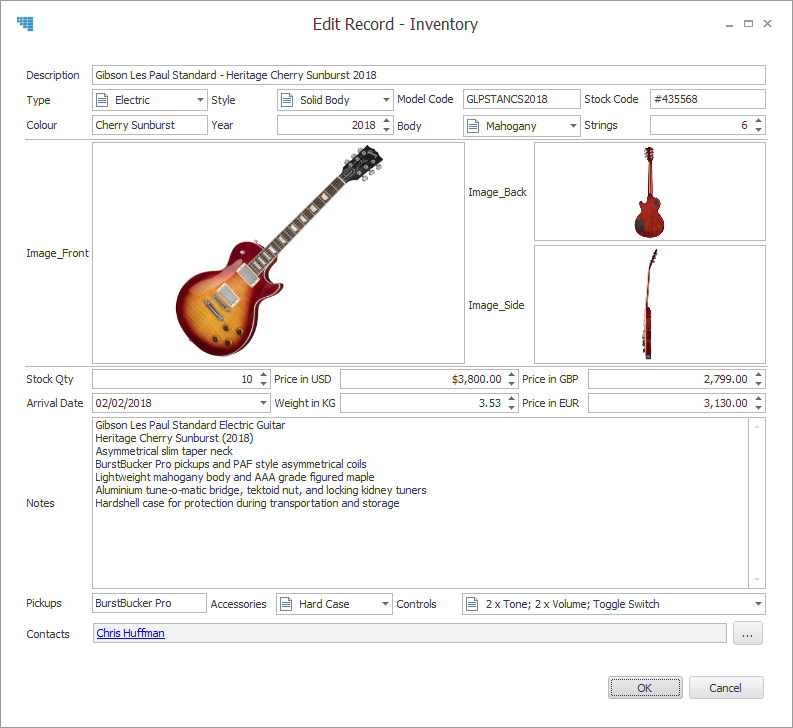Image resolution: width=793 pixels, height=728 pixels.
Task: Click the Year value 2018
Action: click(x=364, y=125)
